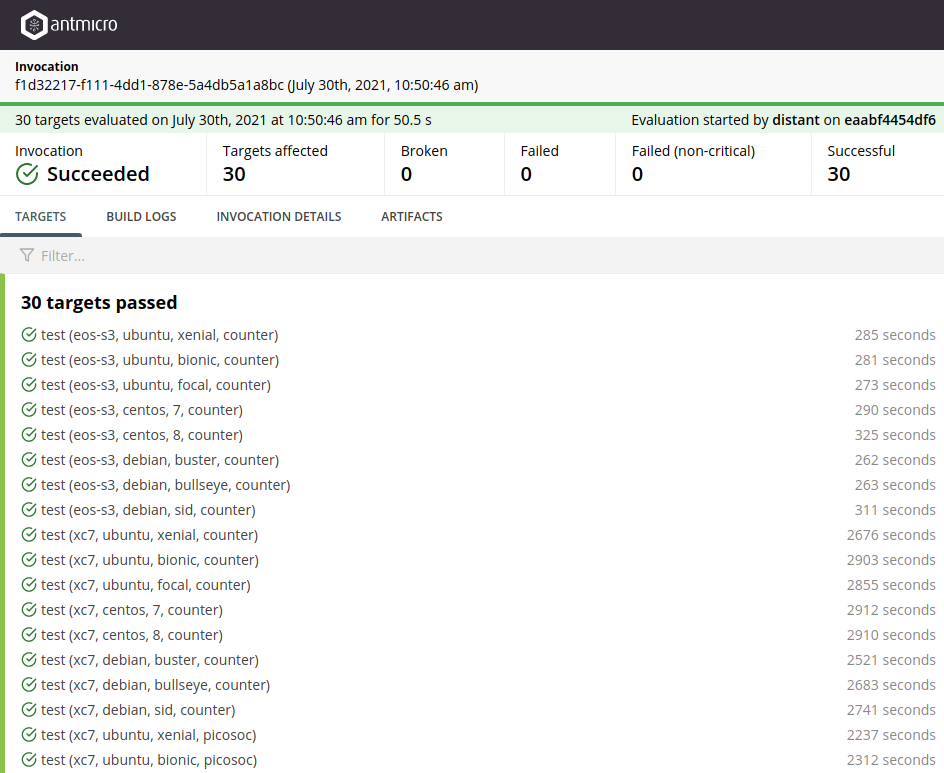Open test (eos-s3, debian, bullseye, counter) target
The image size is (944, 773).
coord(165,485)
